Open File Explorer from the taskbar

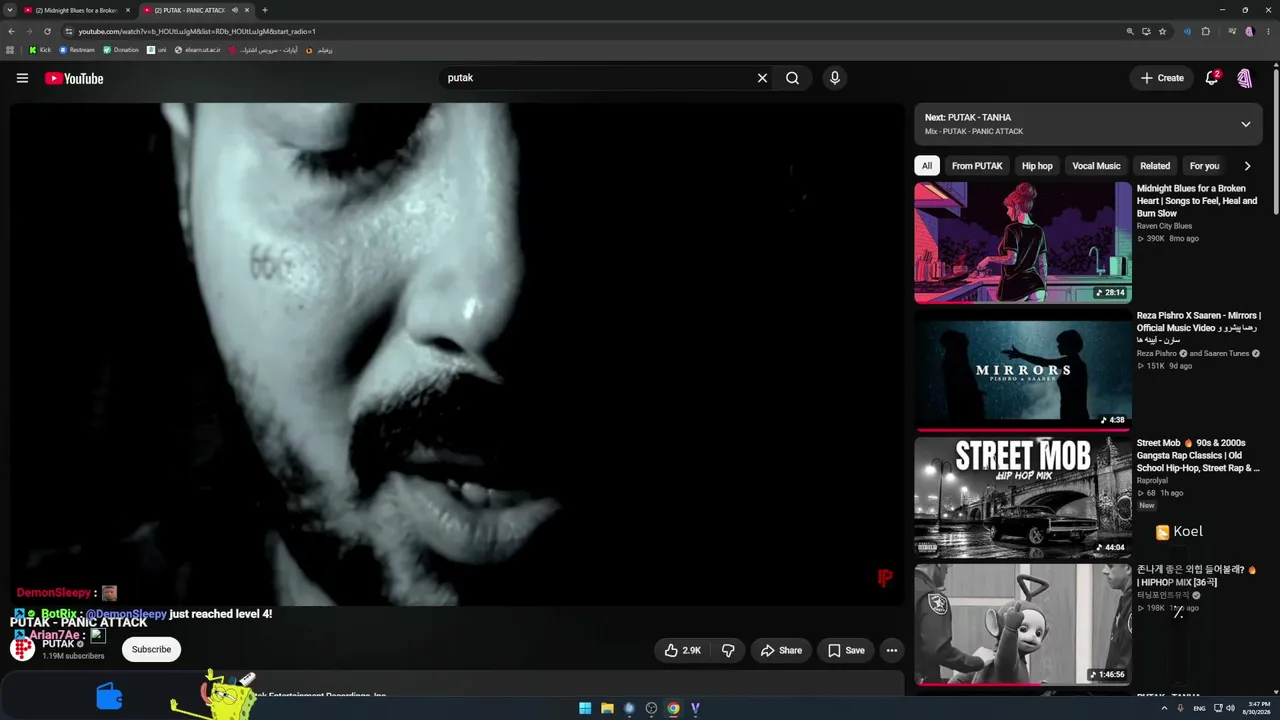[x=607, y=708]
